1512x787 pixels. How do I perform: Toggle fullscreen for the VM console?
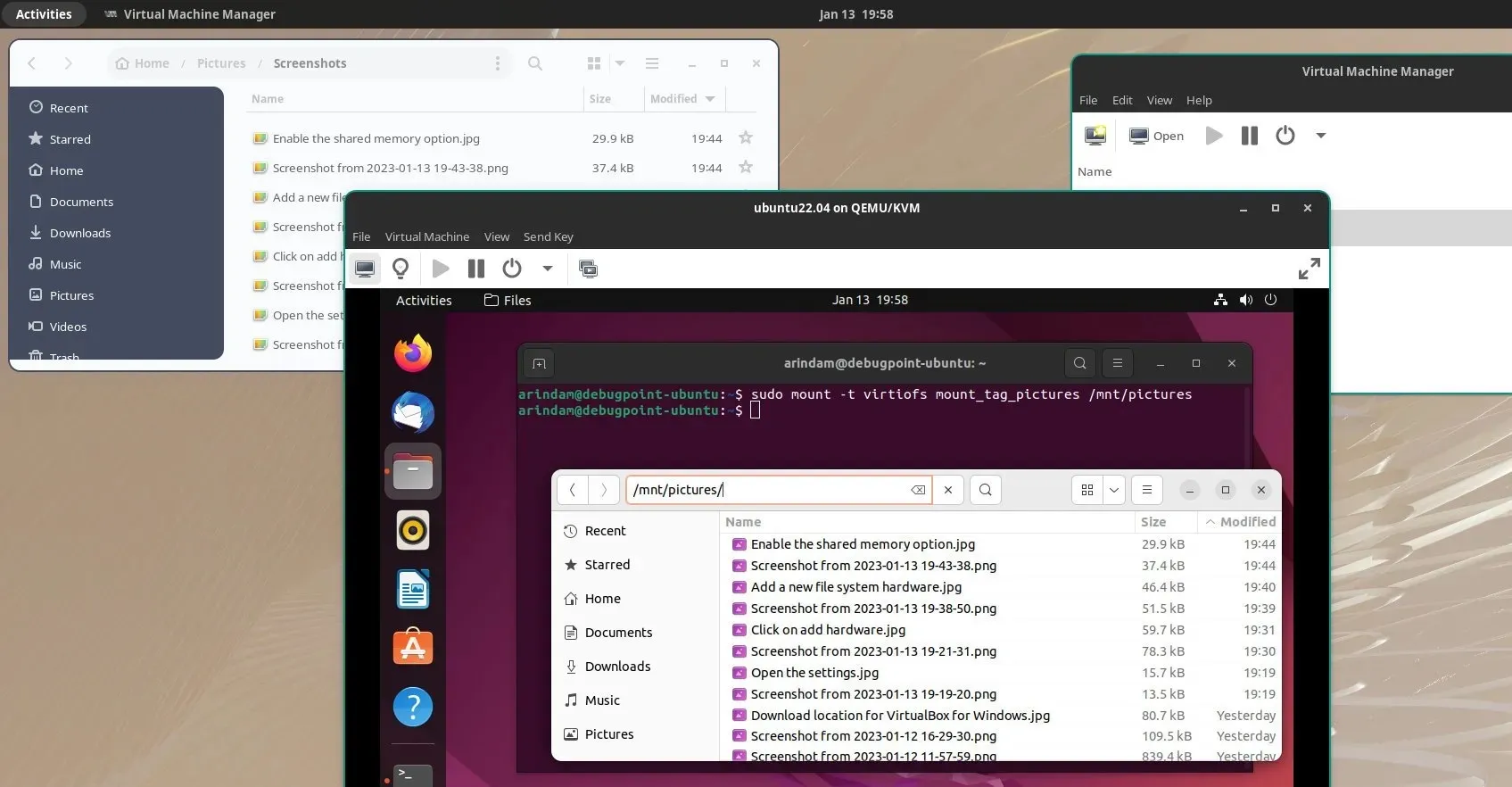(1309, 269)
